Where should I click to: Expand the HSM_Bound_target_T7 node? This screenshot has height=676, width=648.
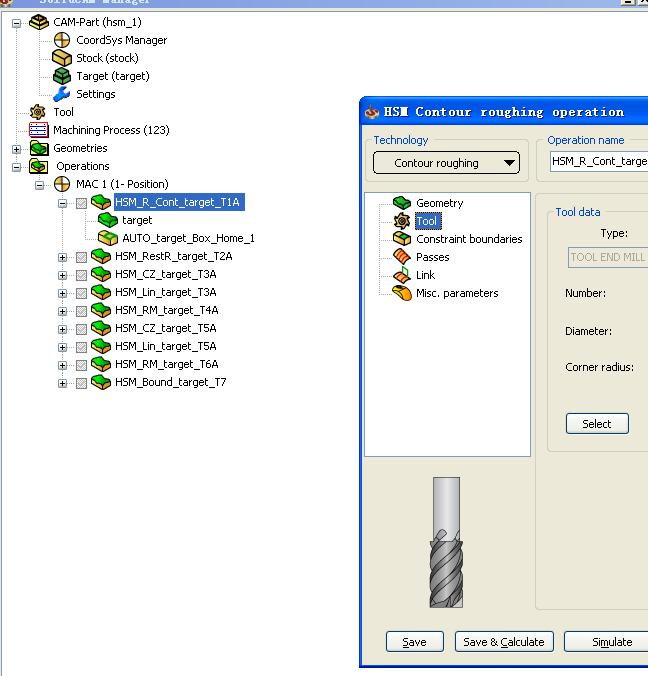pos(63,383)
